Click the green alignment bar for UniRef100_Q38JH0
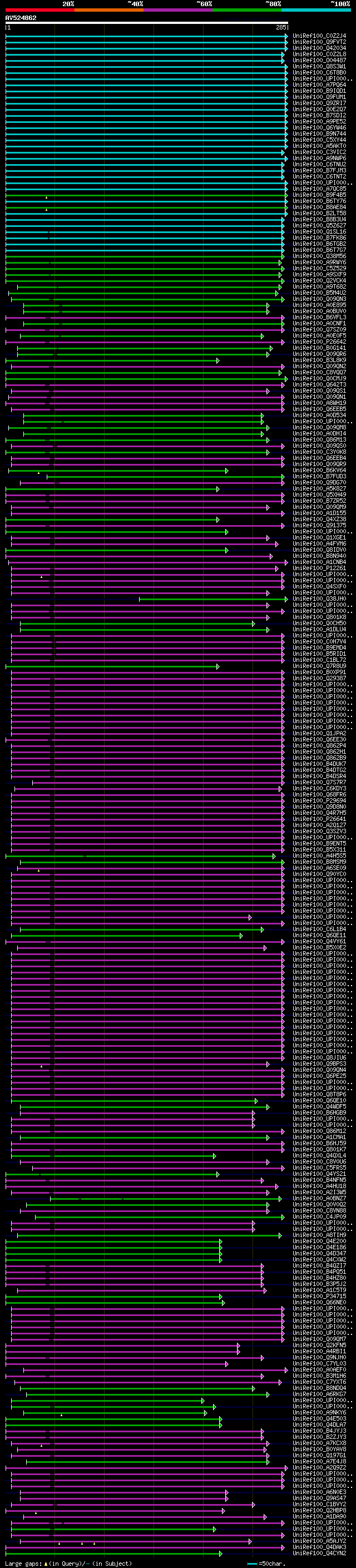Screen dimensions: 356x1568 [x=214, y=599]
